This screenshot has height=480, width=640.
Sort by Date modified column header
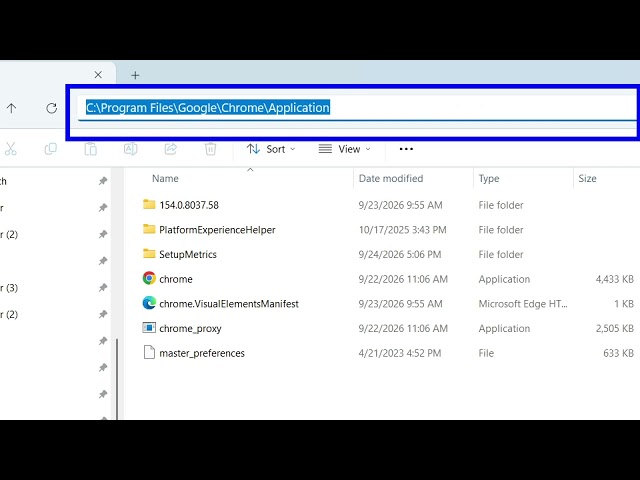point(391,178)
